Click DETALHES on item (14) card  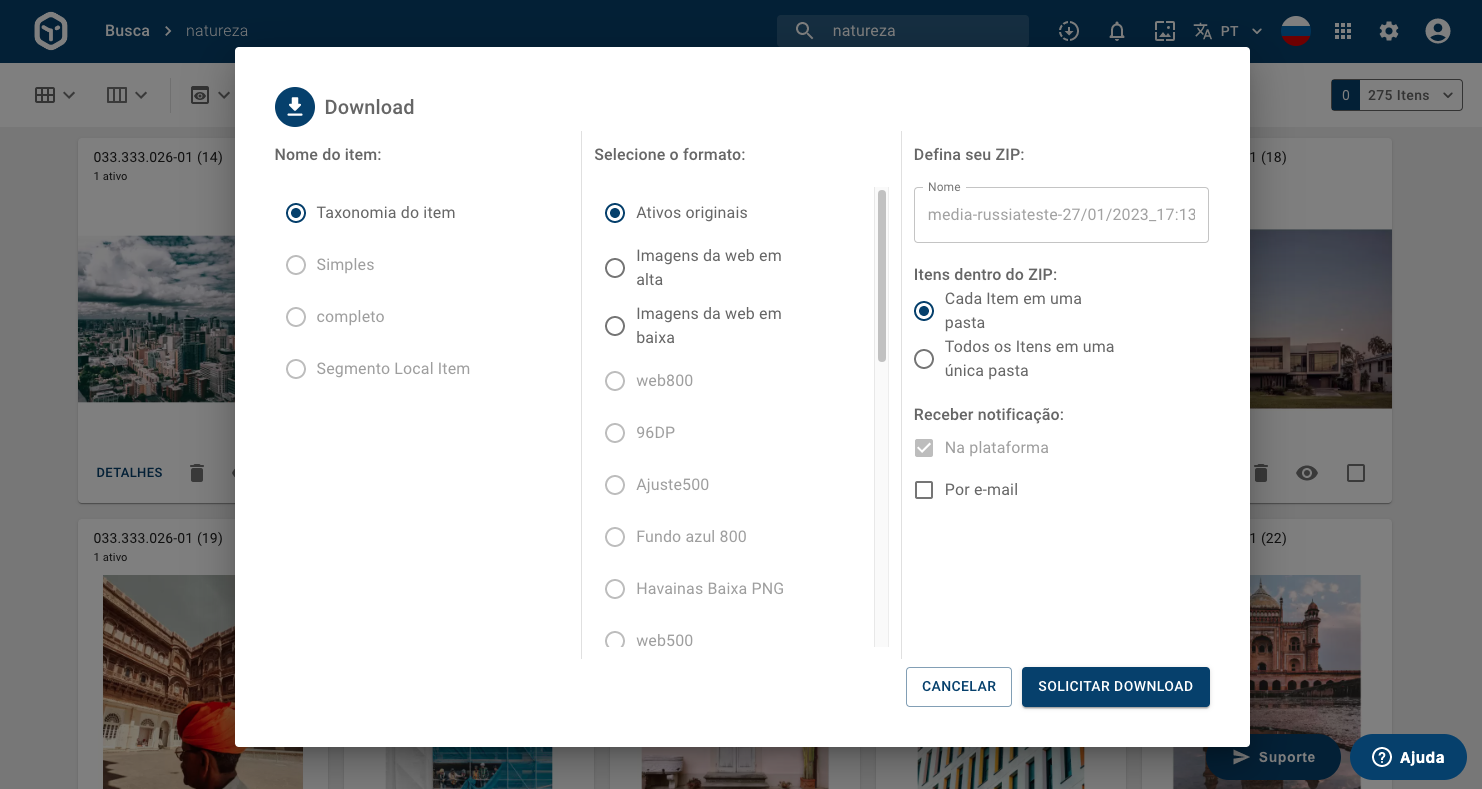pyautogui.click(x=129, y=473)
